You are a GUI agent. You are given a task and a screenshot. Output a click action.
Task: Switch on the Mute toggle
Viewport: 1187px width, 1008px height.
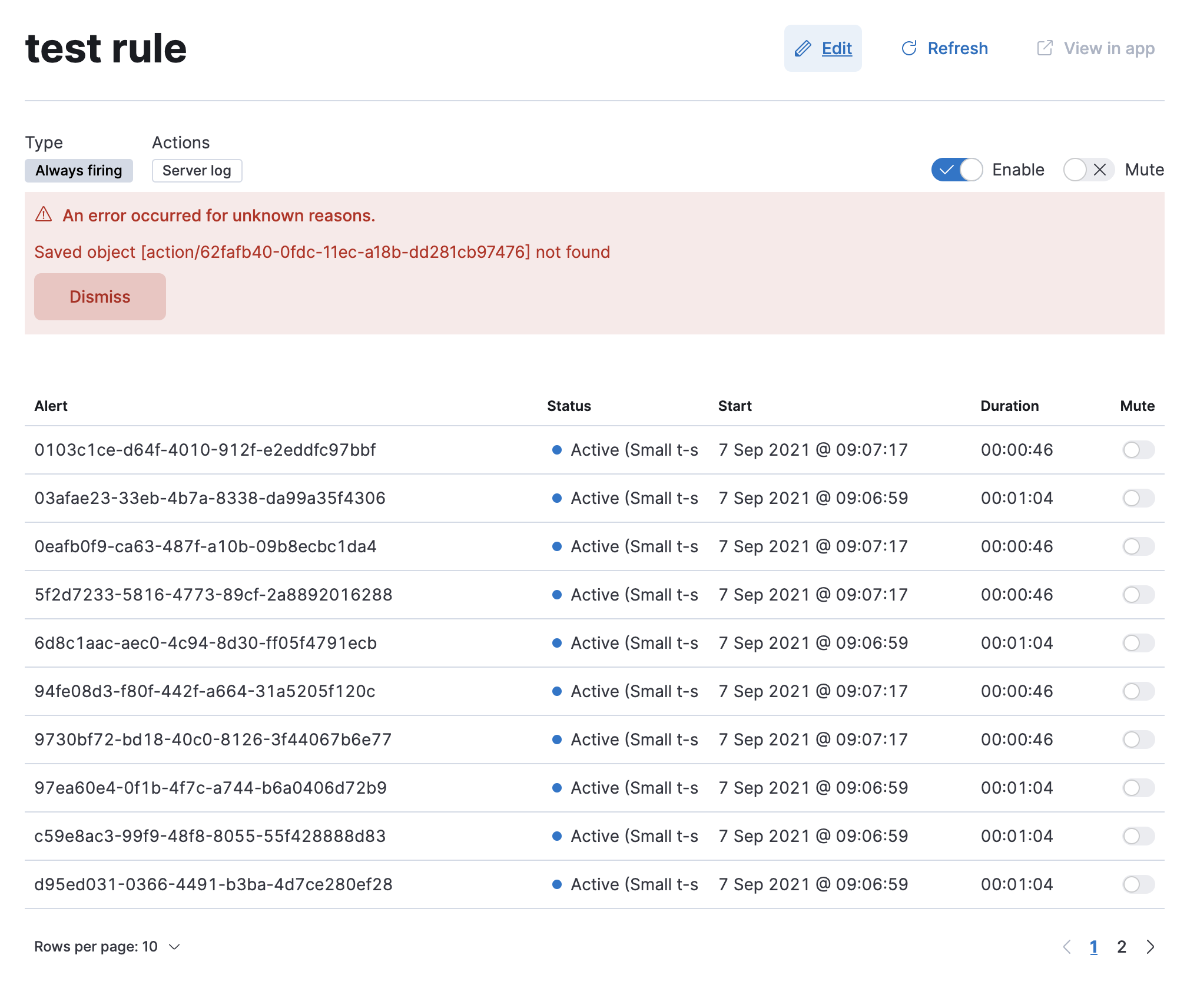pos(1088,170)
